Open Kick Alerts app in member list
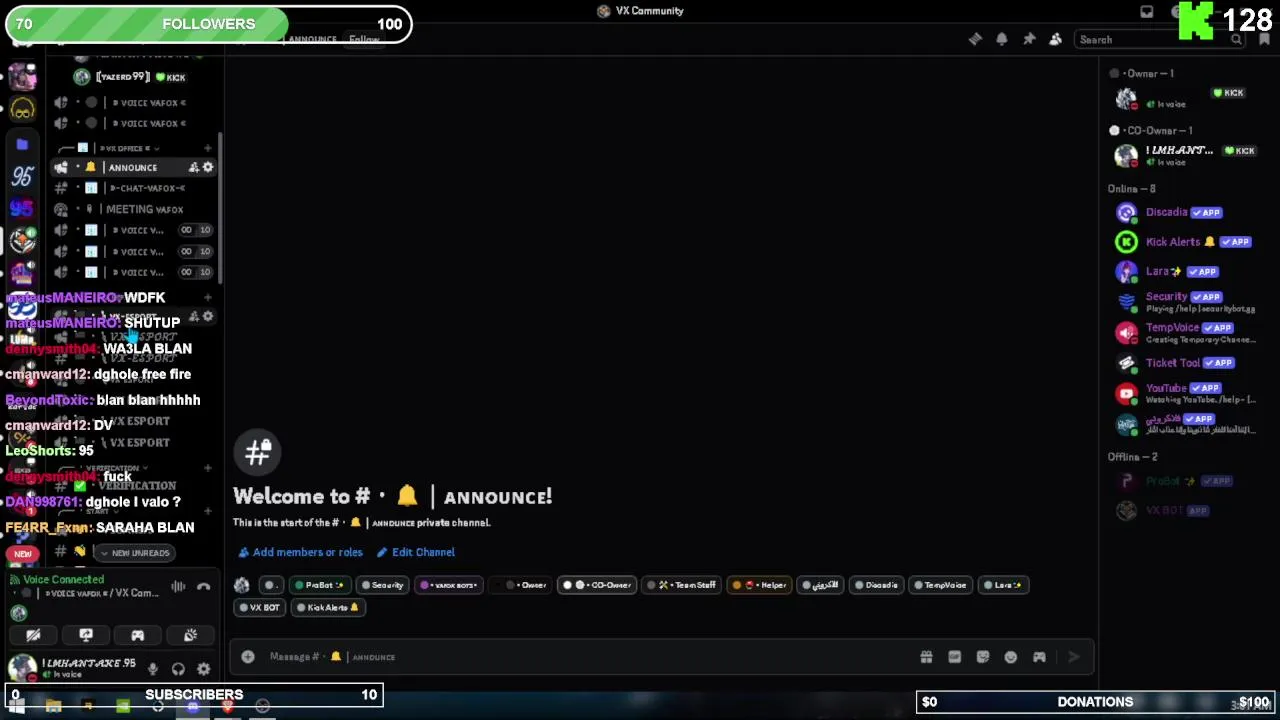This screenshot has width=1280, height=720. (1185, 241)
